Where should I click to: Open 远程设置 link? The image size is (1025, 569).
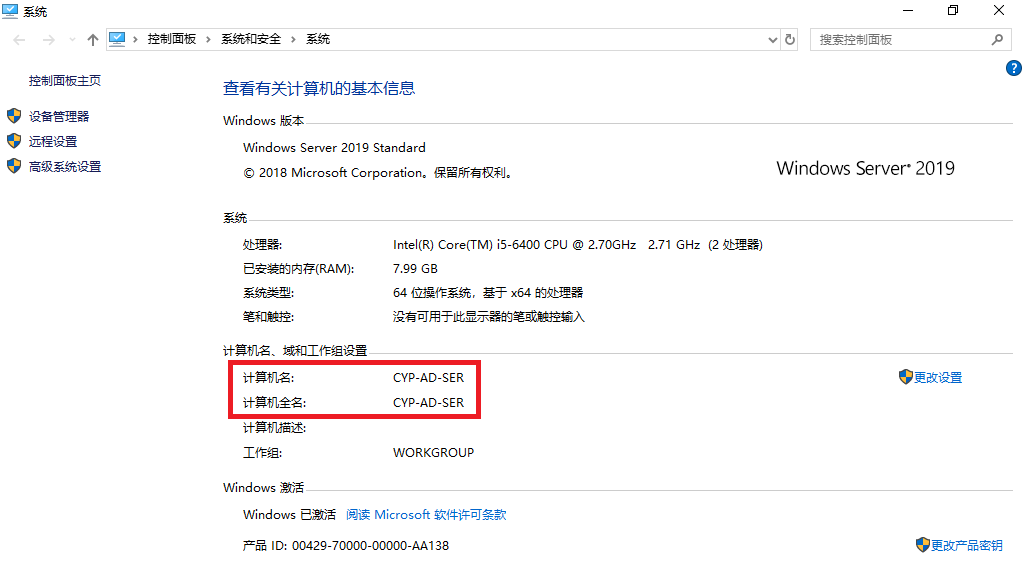pos(53,141)
